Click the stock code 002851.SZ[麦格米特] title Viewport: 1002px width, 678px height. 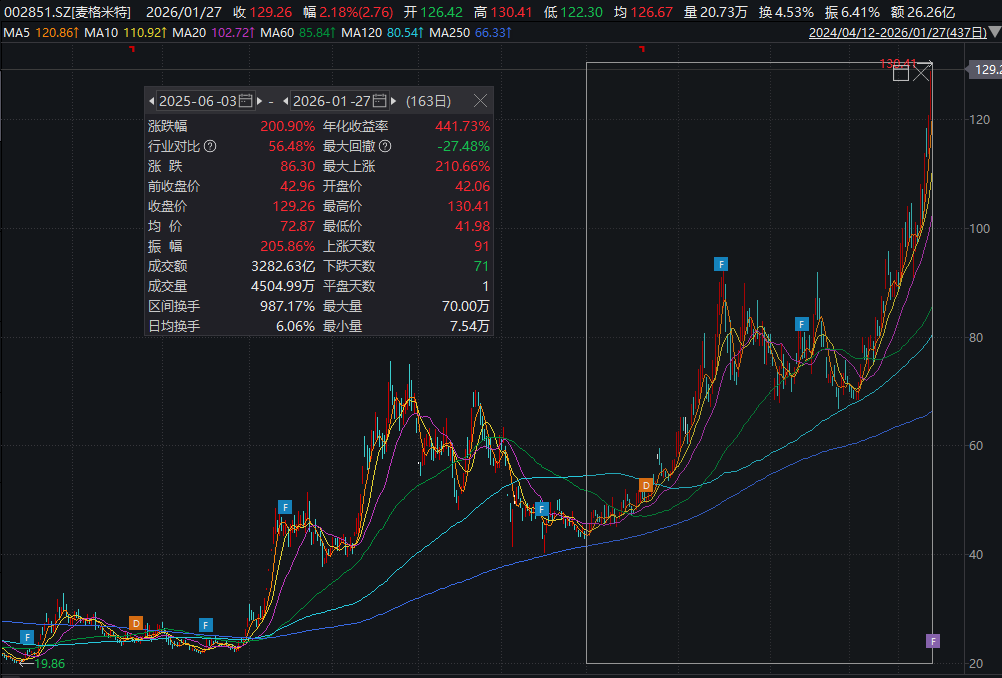[69, 12]
